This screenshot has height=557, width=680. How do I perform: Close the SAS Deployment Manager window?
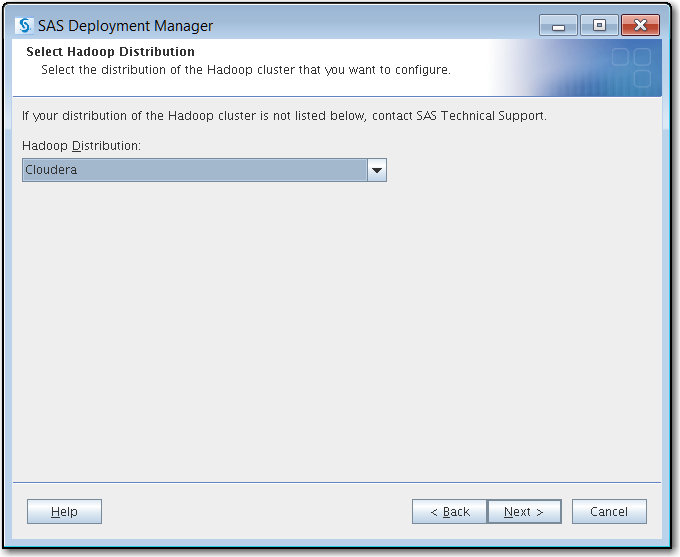coord(640,25)
